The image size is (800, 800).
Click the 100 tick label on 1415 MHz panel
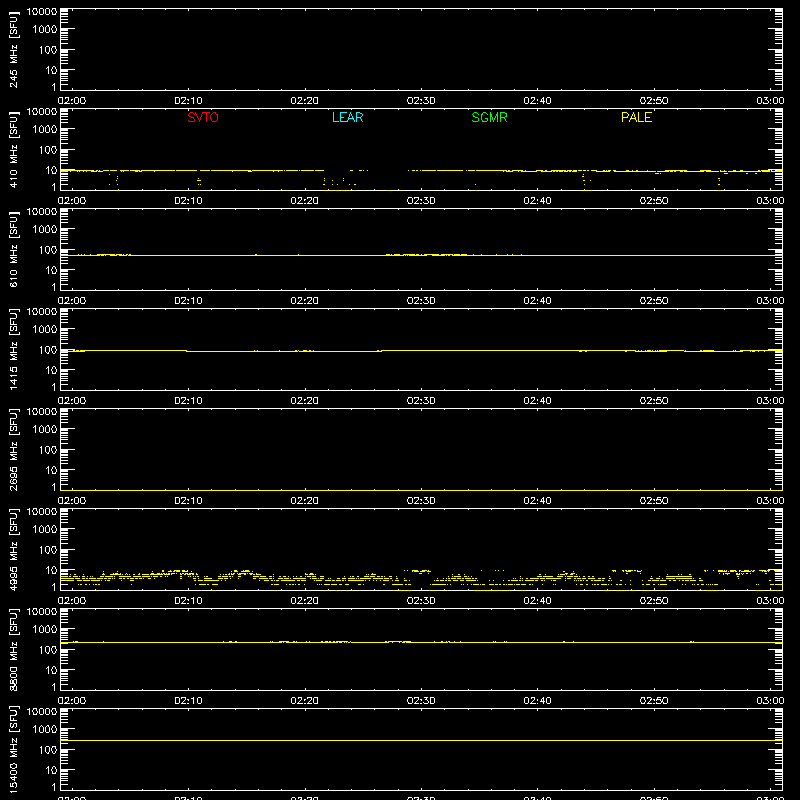click(x=48, y=350)
